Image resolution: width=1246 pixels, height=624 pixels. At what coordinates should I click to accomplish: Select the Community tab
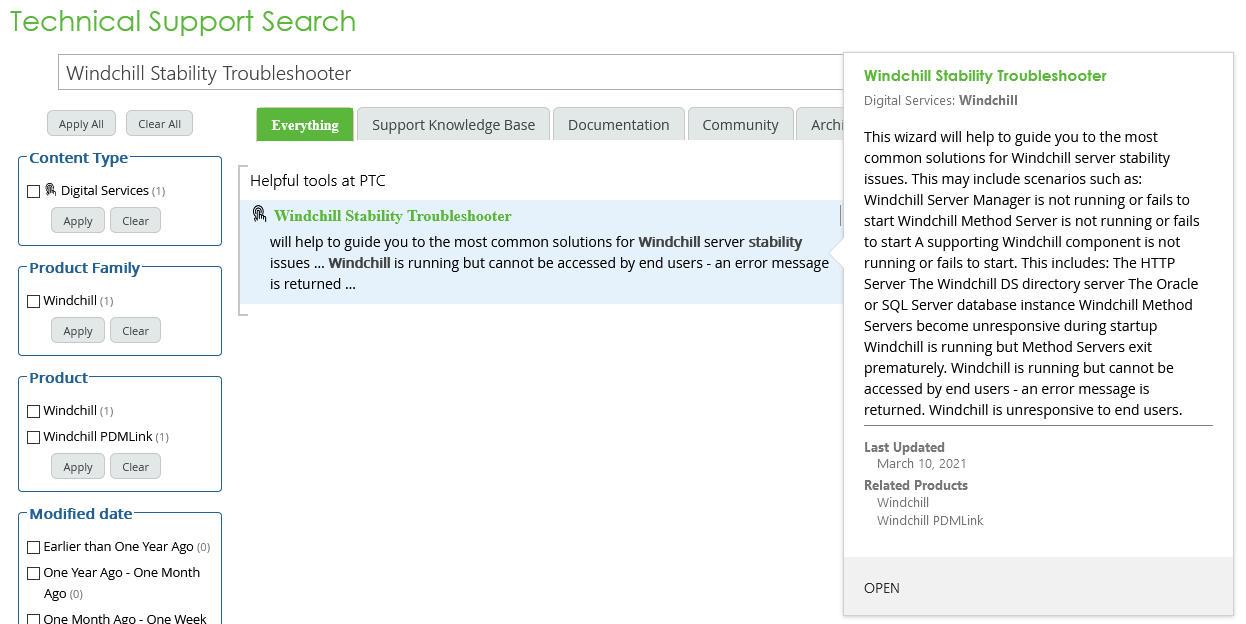pyautogui.click(x=740, y=123)
